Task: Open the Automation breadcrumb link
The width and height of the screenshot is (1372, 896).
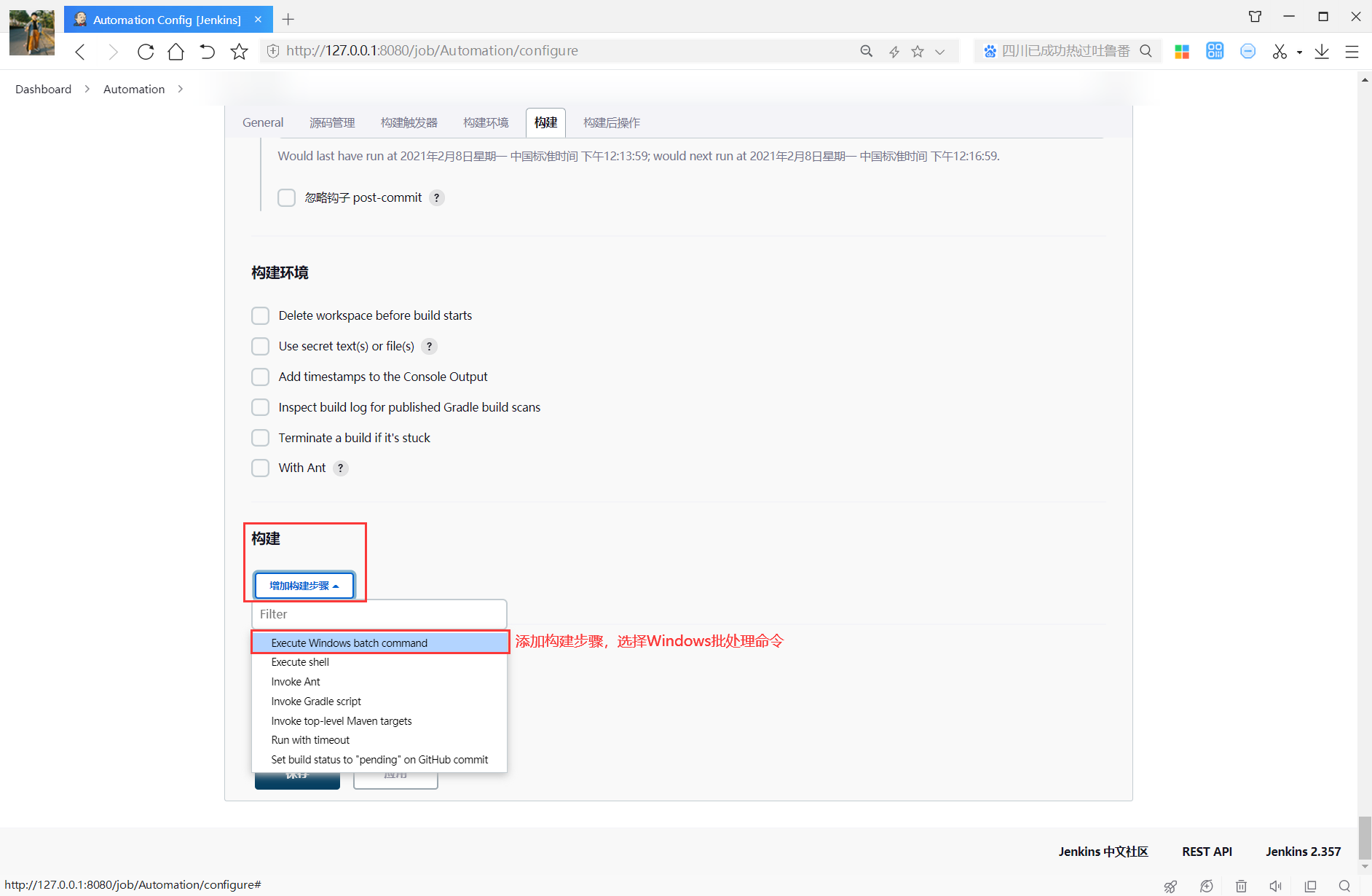Action: 134,89
